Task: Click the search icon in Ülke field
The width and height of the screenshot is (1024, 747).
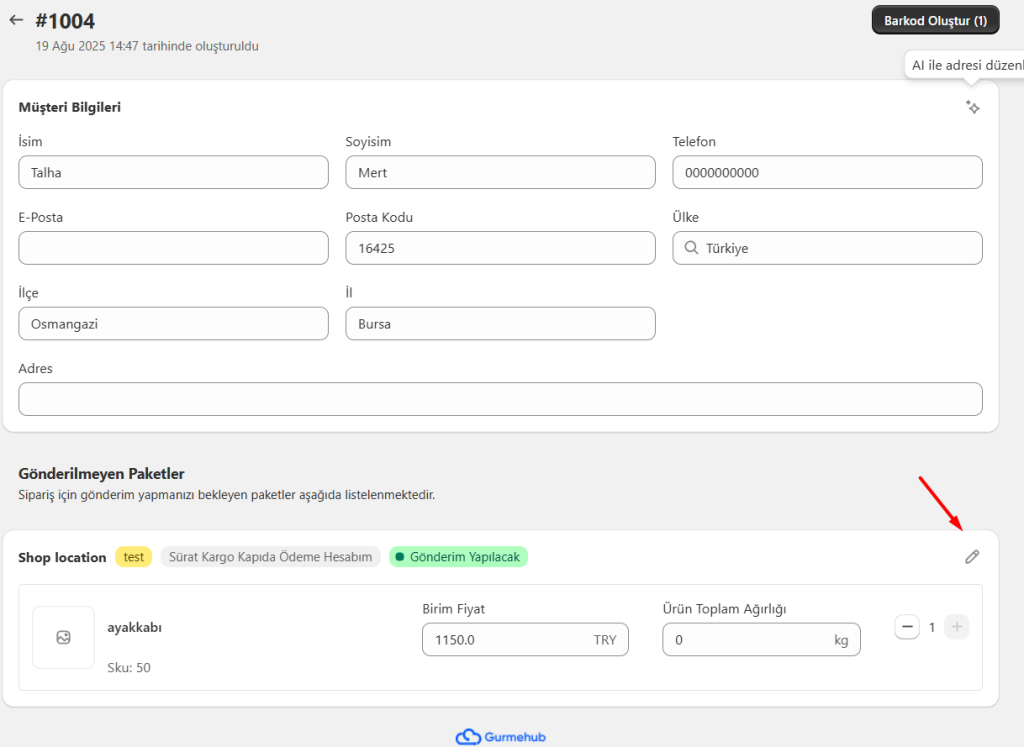Action: (x=691, y=248)
